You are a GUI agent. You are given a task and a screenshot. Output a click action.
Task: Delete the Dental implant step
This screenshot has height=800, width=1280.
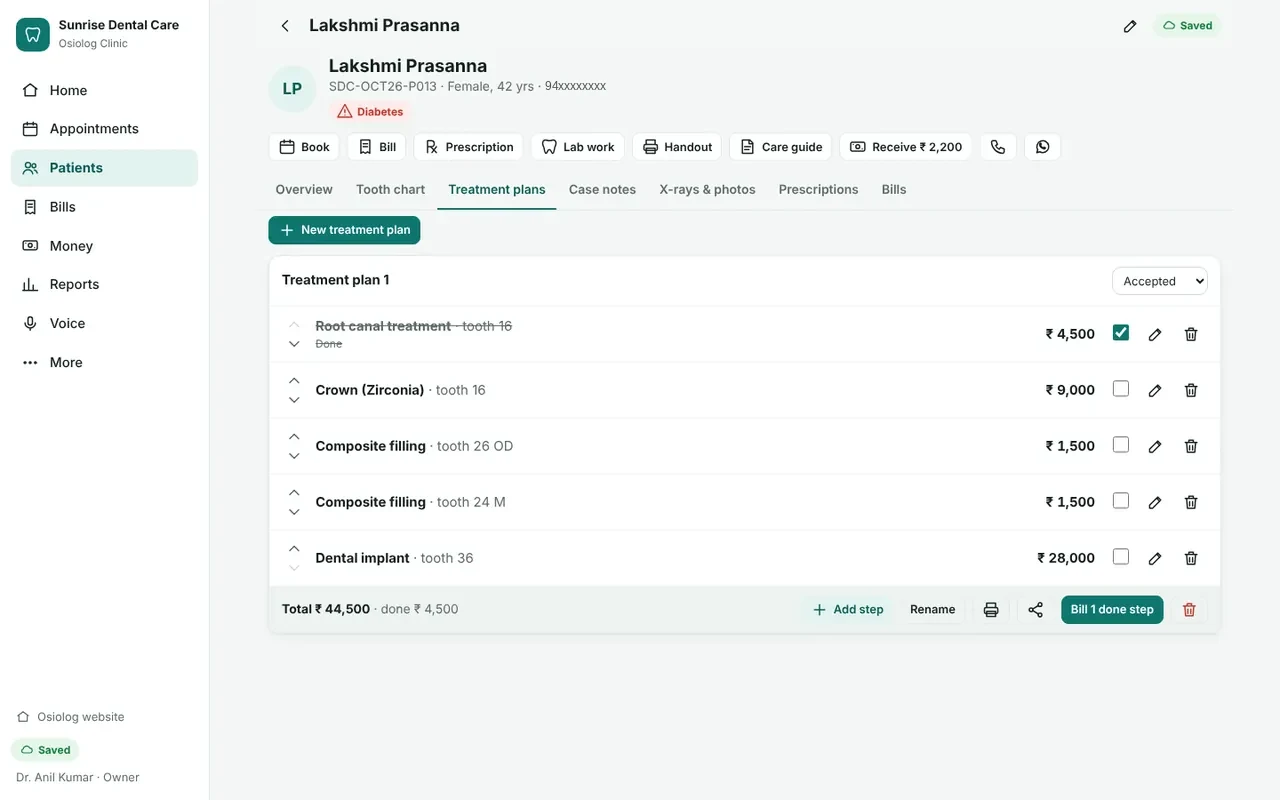(1191, 559)
